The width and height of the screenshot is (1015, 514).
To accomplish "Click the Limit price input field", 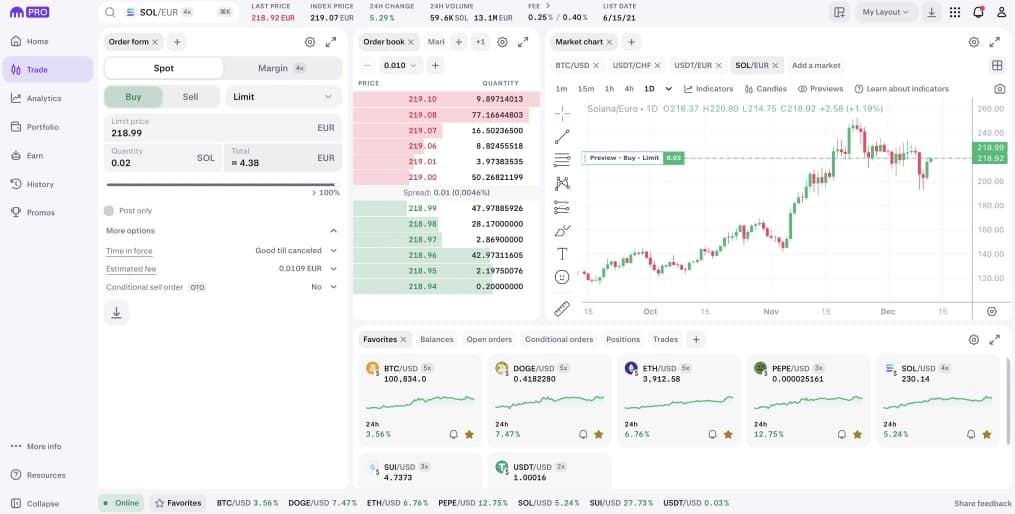I will pyautogui.click(x=223, y=128).
